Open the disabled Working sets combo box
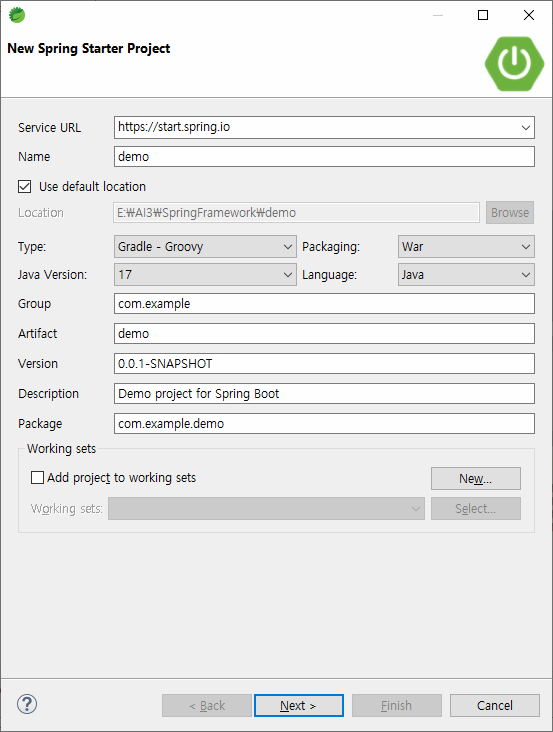 coord(266,508)
